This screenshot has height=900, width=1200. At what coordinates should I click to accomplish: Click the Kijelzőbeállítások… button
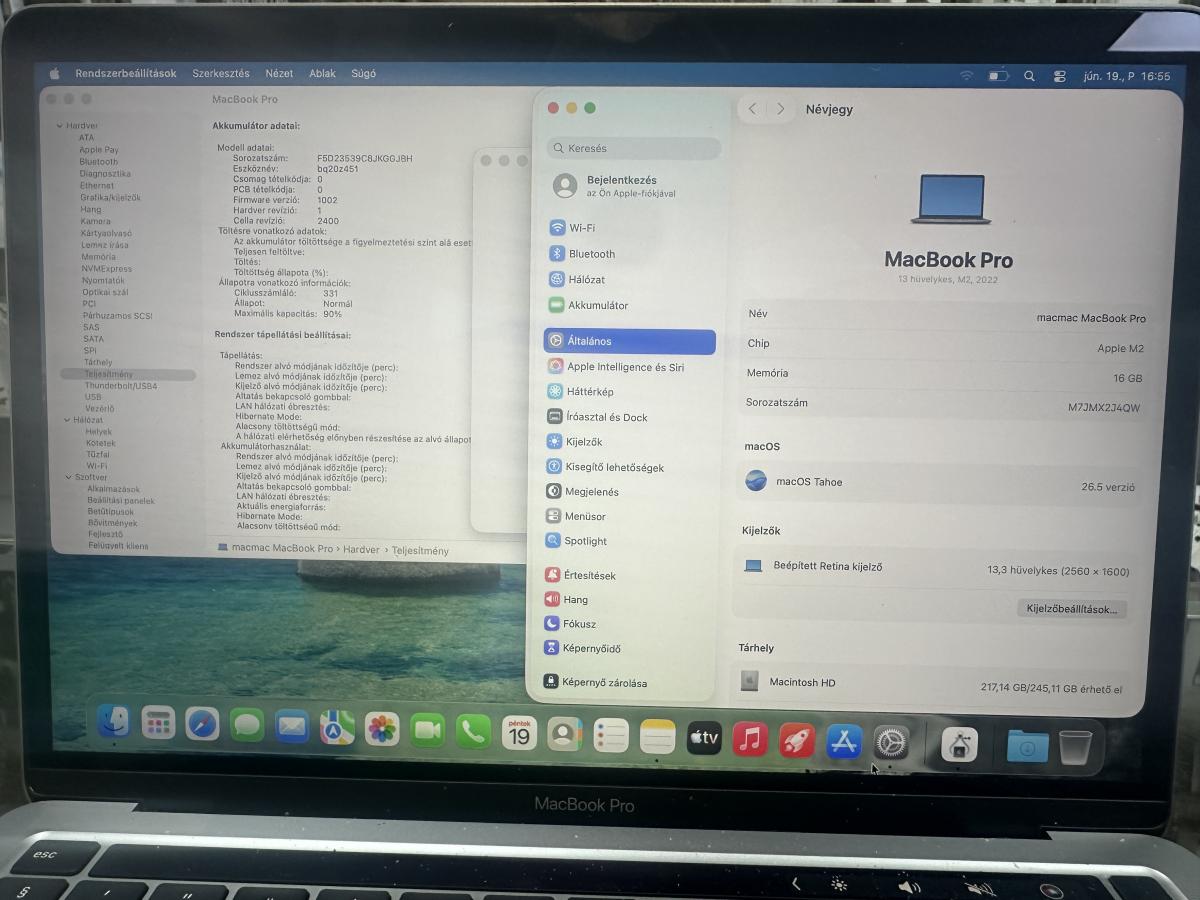[1072, 609]
